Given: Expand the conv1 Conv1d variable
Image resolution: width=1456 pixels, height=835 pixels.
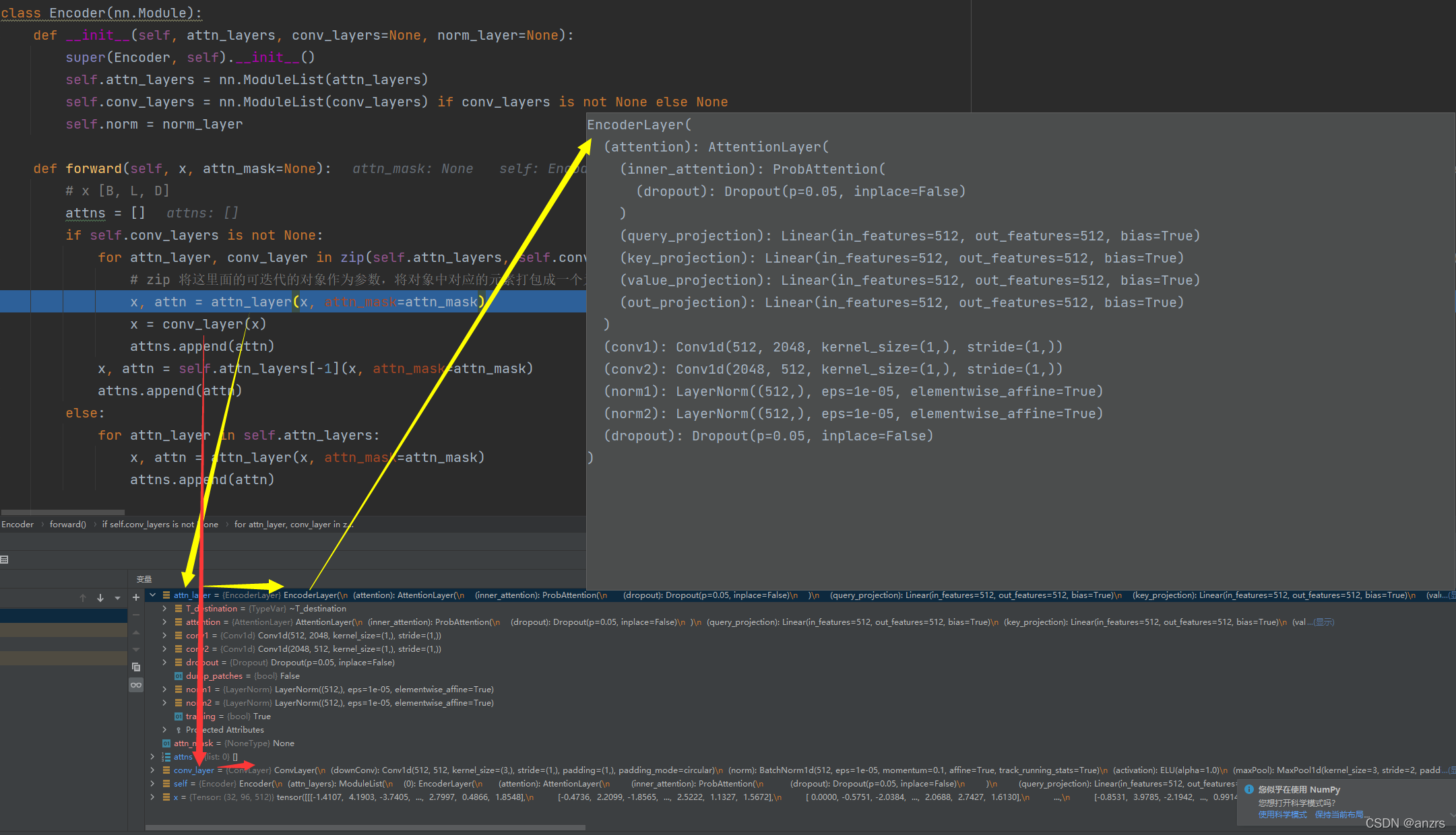Looking at the screenshot, I should [x=165, y=636].
